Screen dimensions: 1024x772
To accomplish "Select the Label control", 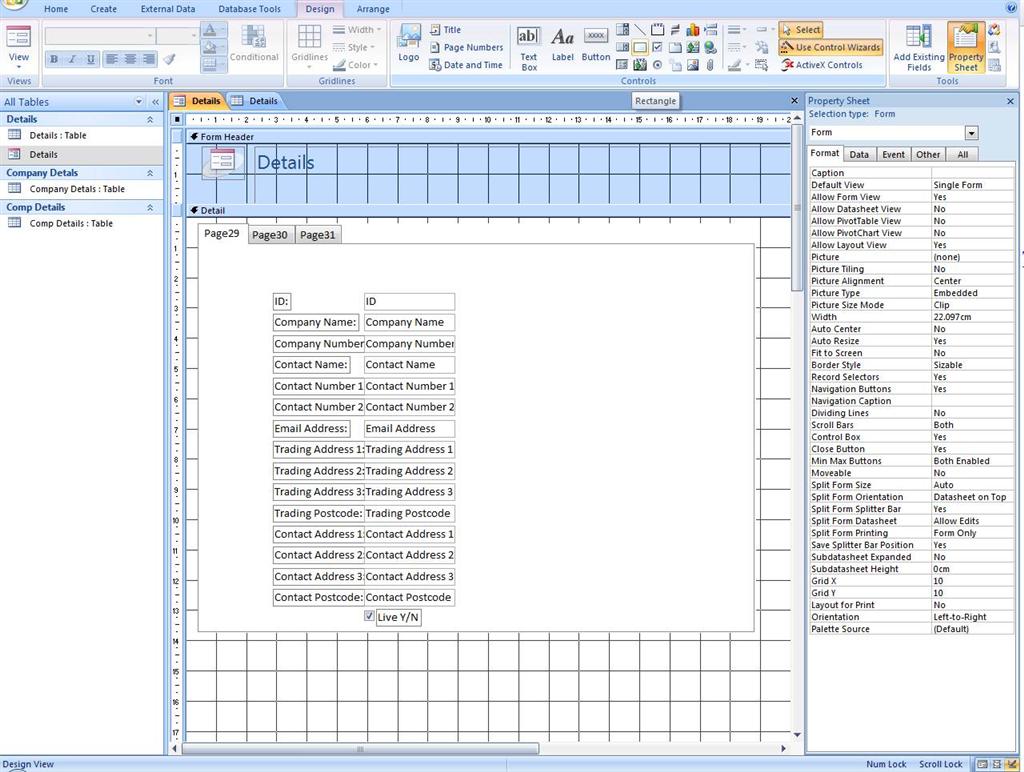I will click(562, 42).
